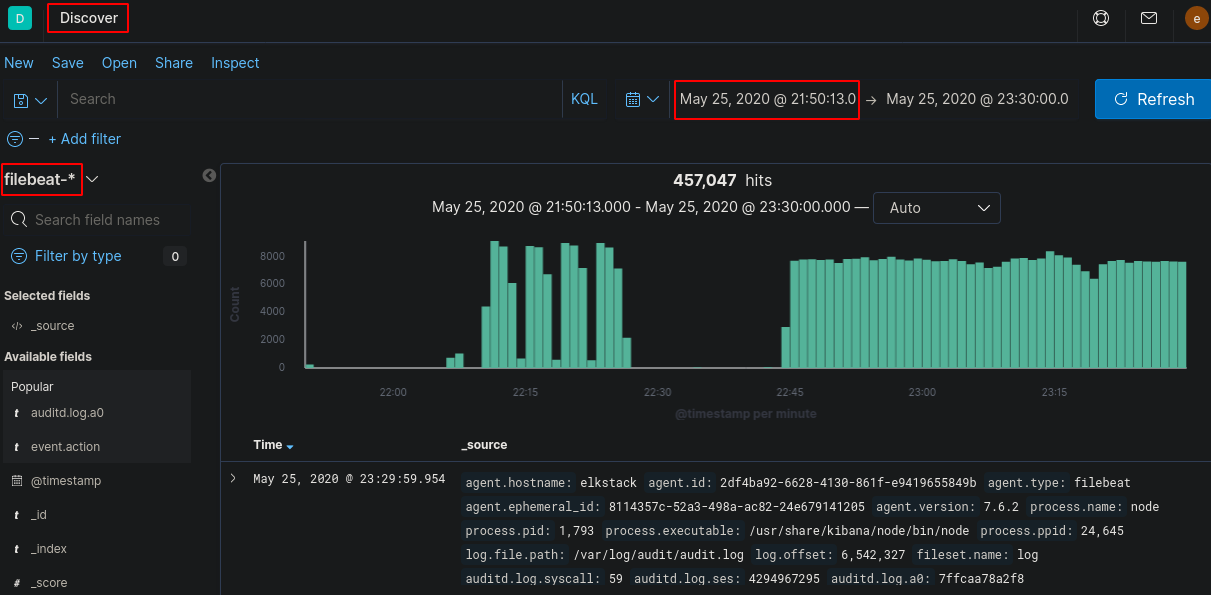Expand the filebeat-* index pattern dropdown
The width and height of the screenshot is (1211, 595).
tap(93, 179)
